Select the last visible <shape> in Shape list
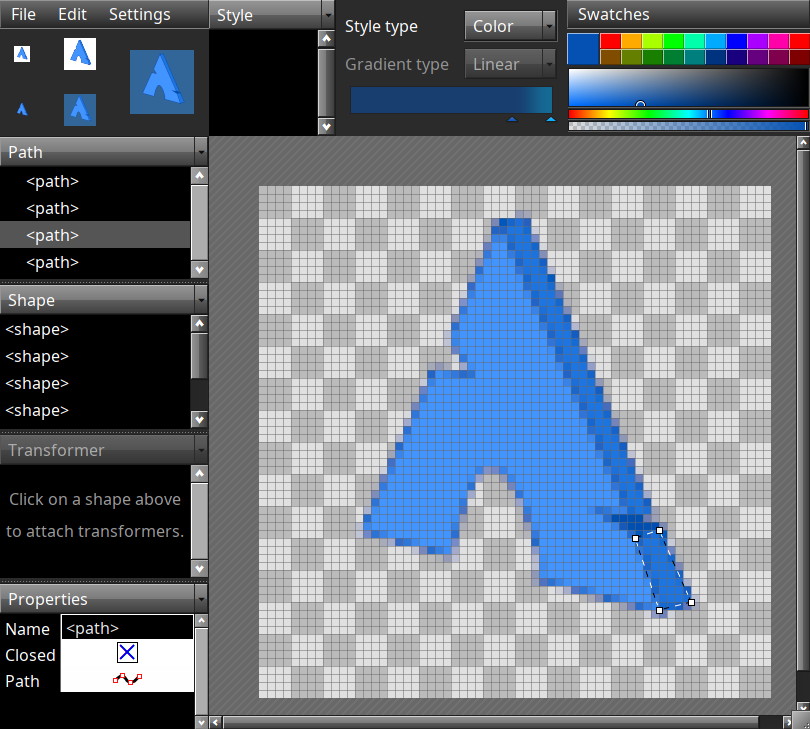Viewport: 810px width, 729px height. [95, 410]
